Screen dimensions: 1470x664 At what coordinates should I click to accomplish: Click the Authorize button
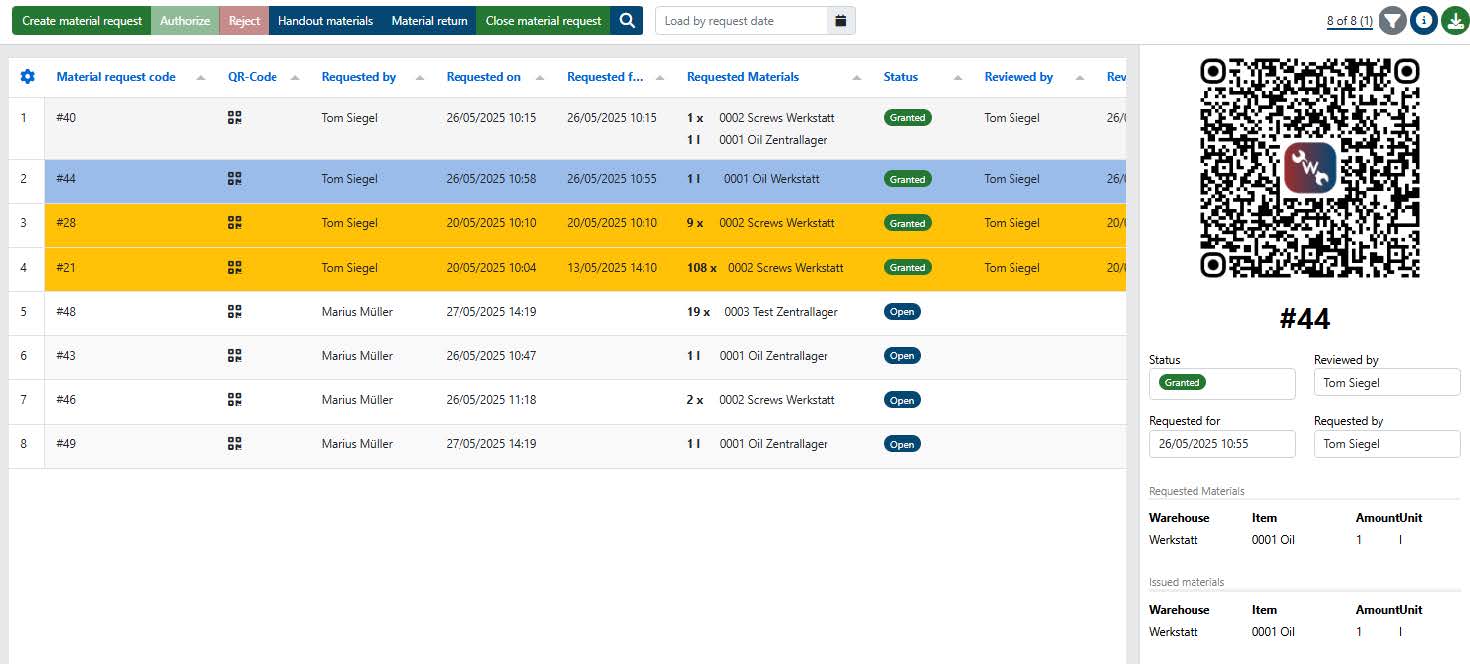[x=185, y=21]
